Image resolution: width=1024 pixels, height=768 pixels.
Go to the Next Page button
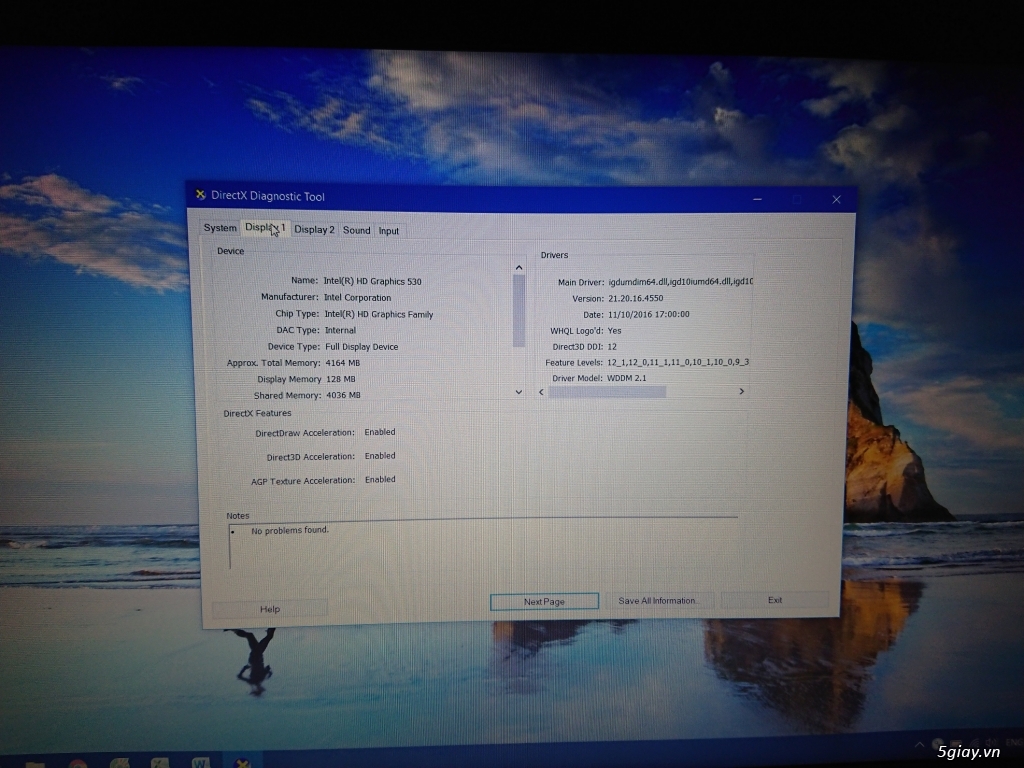coord(544,601)
